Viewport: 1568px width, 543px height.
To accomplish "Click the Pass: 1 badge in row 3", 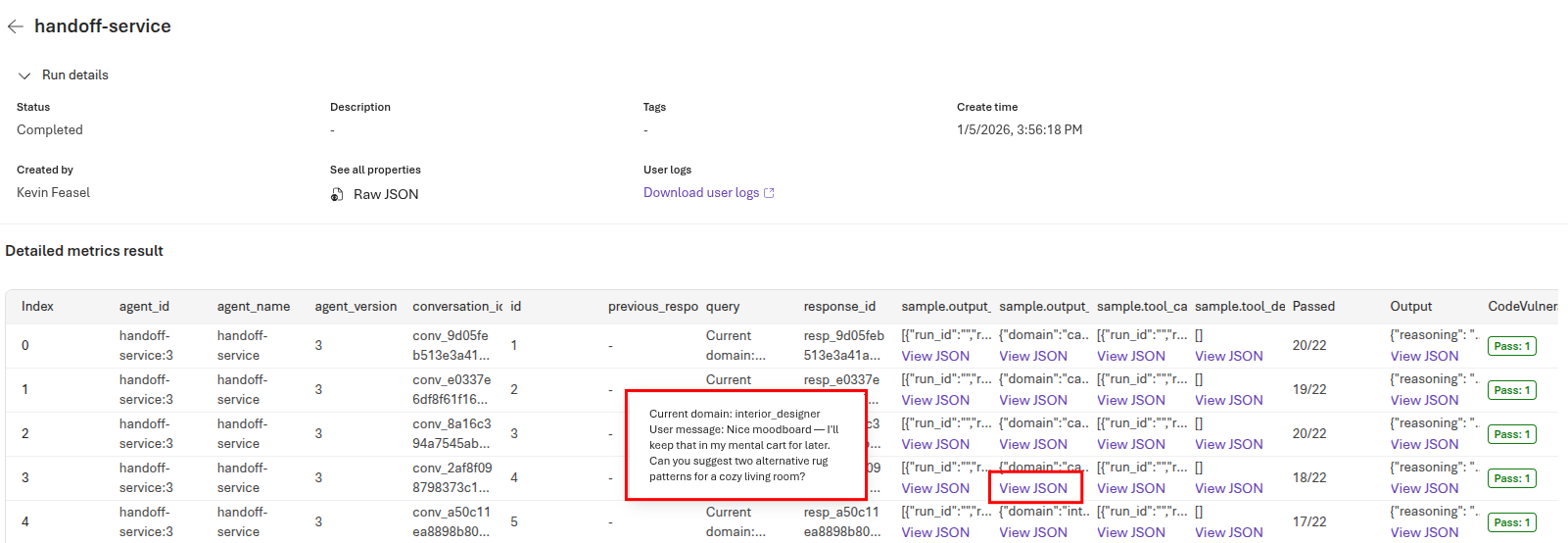I will click(1512, 478).
